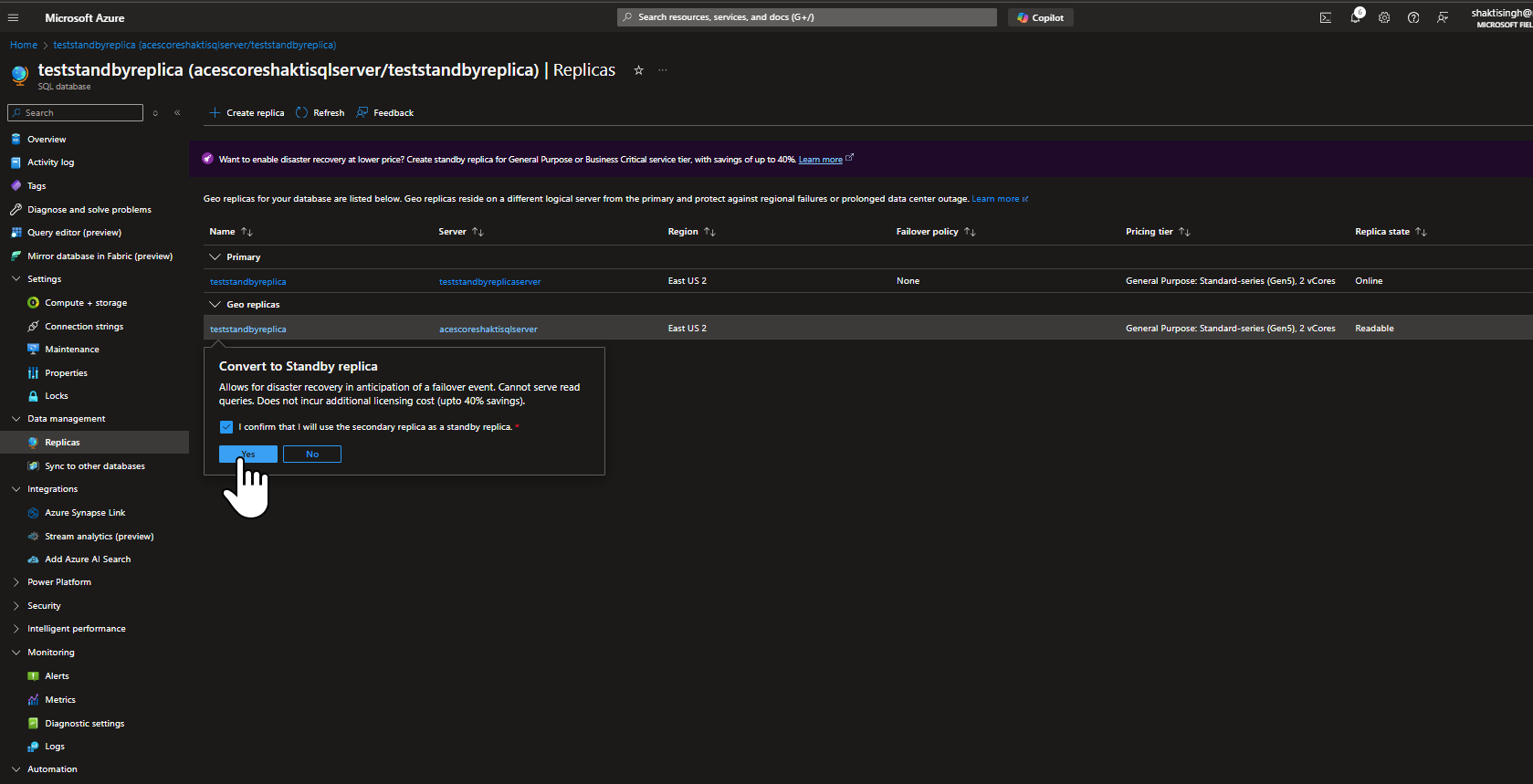Click the Create replica command

pyautogui.click(x=247, y=113)
